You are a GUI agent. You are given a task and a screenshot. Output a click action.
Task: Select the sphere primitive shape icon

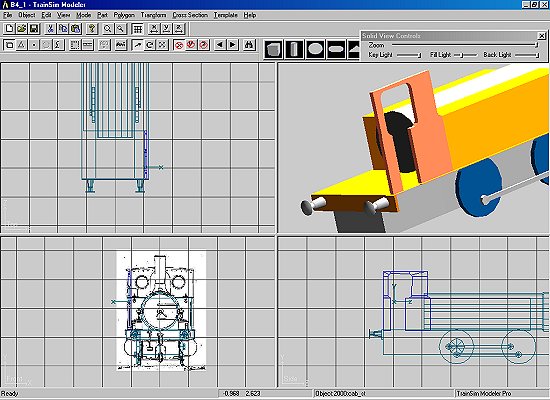[315, 49]
